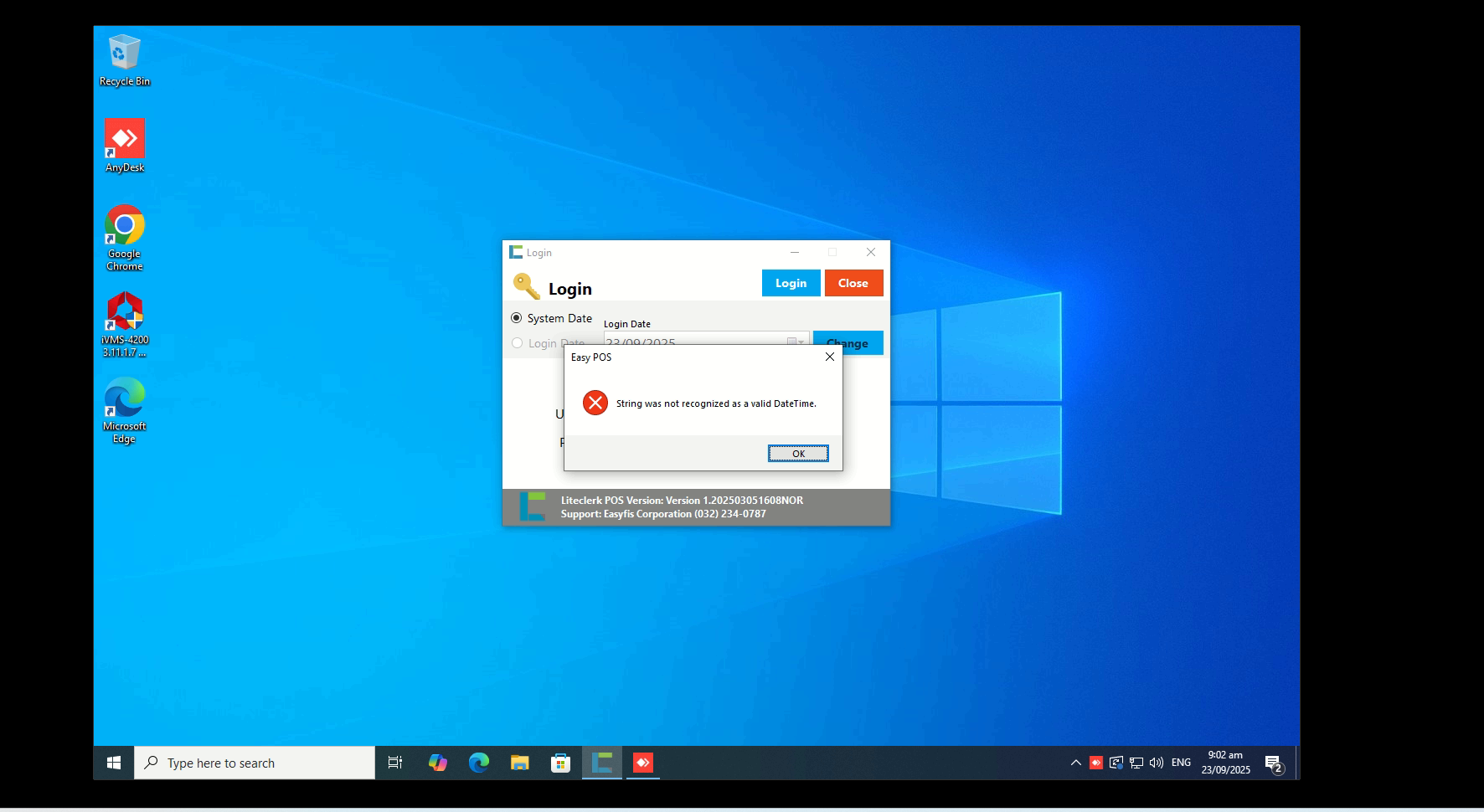
Task: Launch File Explorer from the taskbar
Action: (x=519, y=763)
